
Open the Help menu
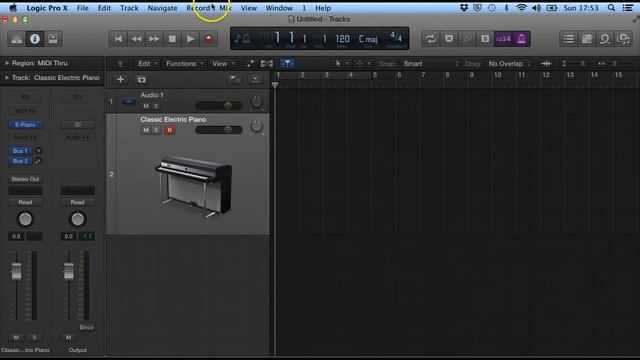click(x=323, y=8)
